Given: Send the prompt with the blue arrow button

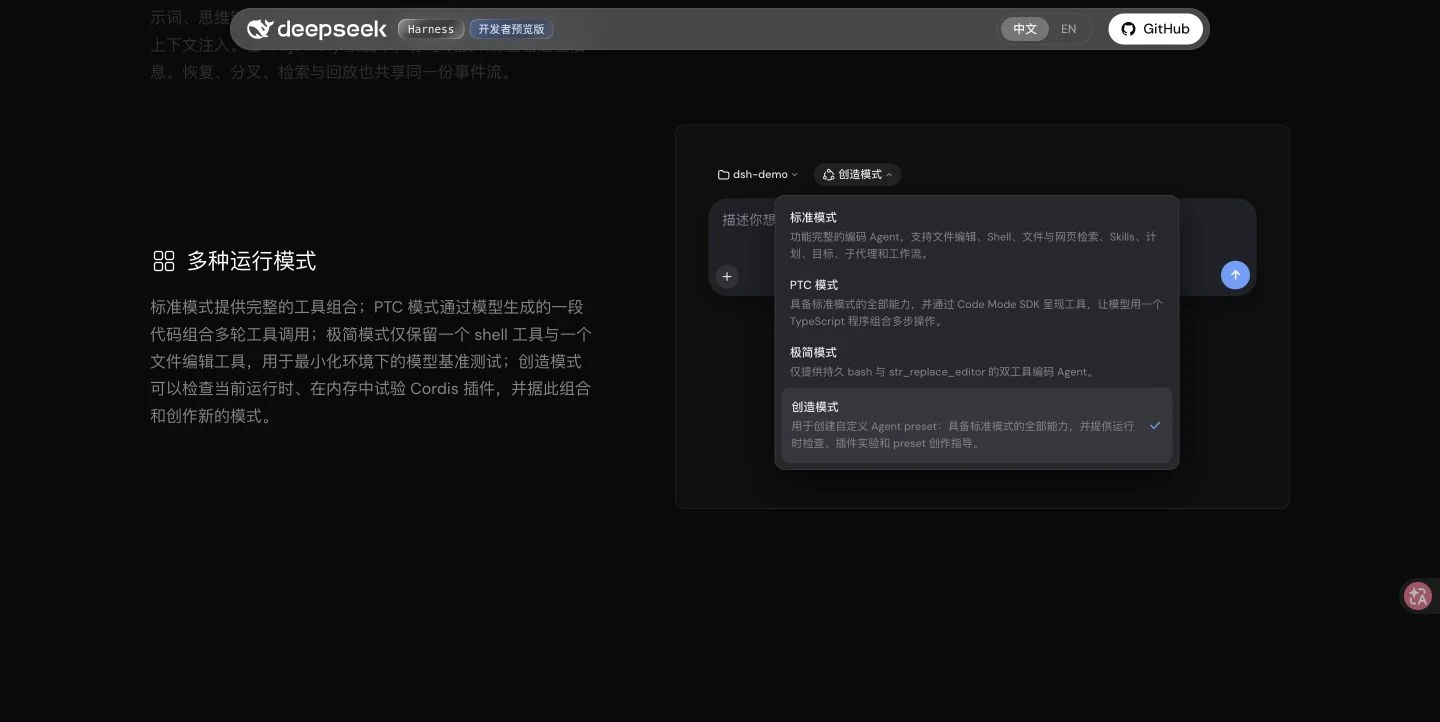Looking at the screenshot, I should (x=1235, y=275).
